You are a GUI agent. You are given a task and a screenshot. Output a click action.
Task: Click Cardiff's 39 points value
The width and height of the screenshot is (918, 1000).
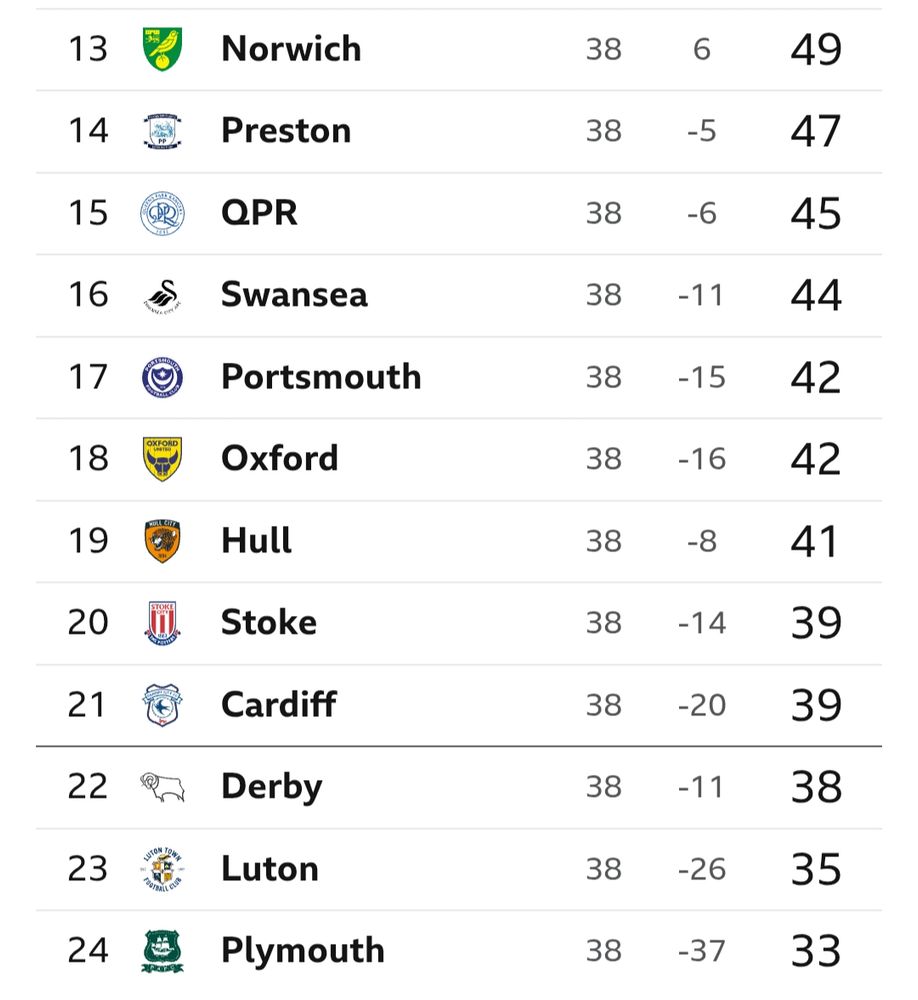tap(816, 705)
